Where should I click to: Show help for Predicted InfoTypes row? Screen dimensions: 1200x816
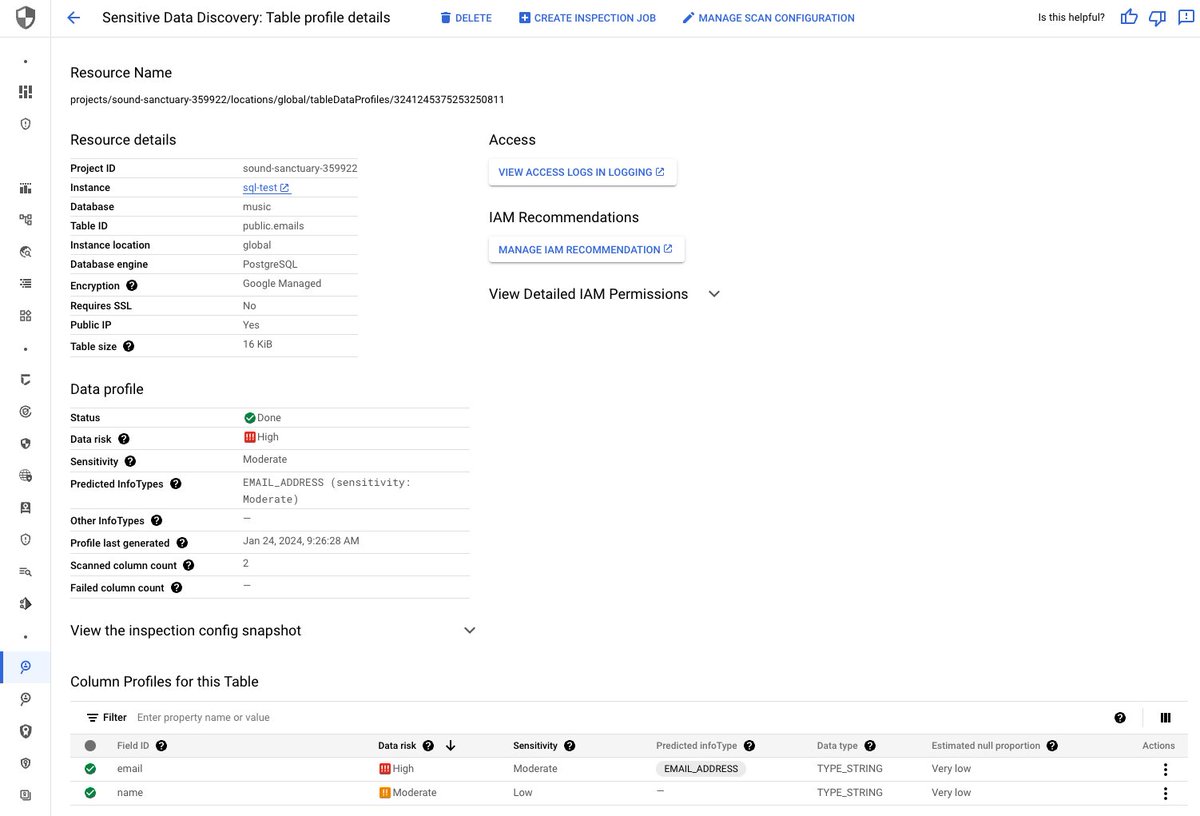click(x=176, y=484)
